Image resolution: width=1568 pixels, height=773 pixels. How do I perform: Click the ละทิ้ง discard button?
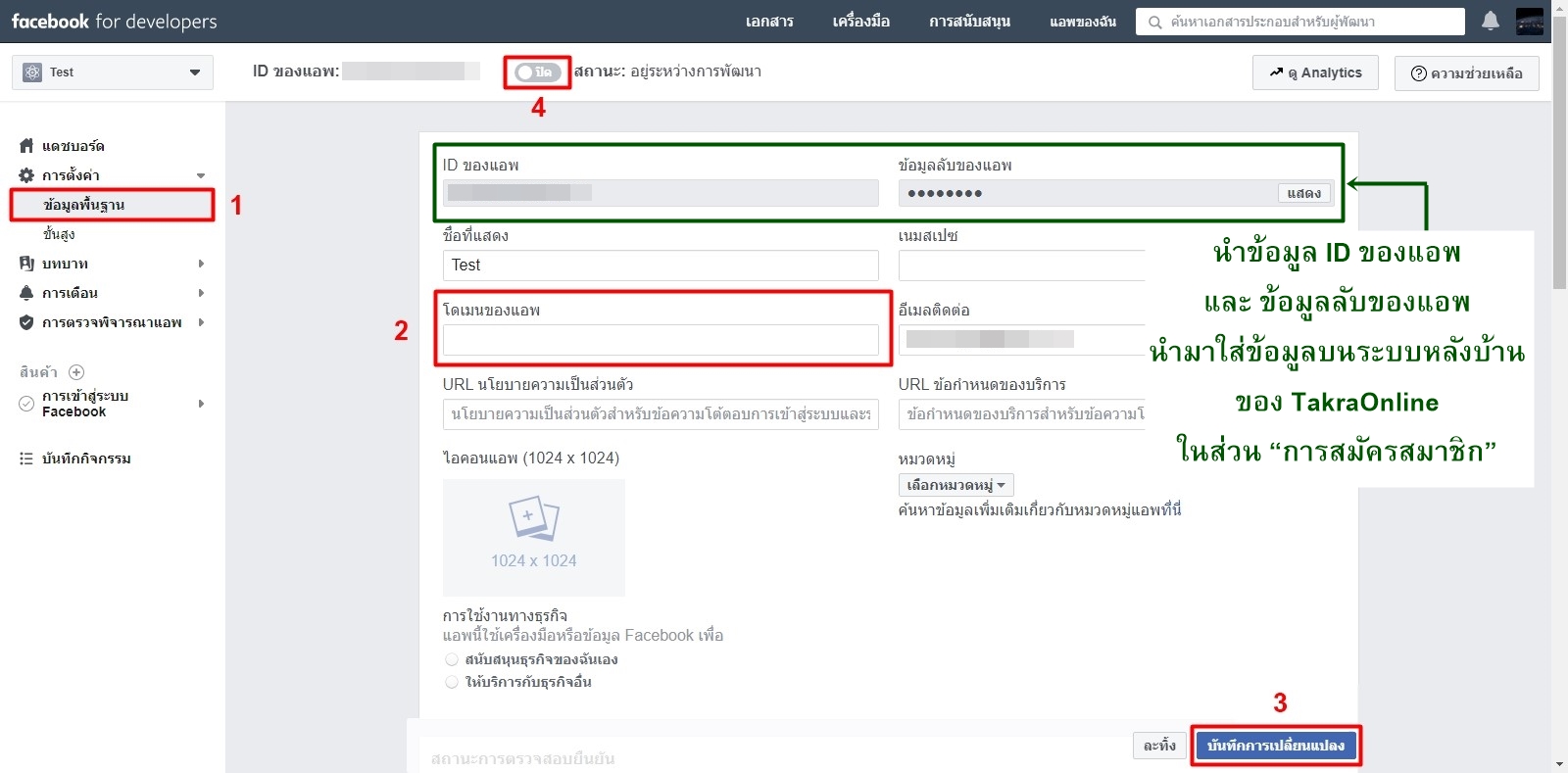[1159, 746]
